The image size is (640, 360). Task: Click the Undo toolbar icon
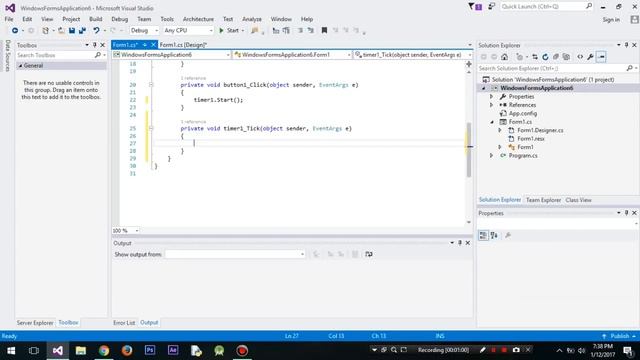tap(96, 31)
